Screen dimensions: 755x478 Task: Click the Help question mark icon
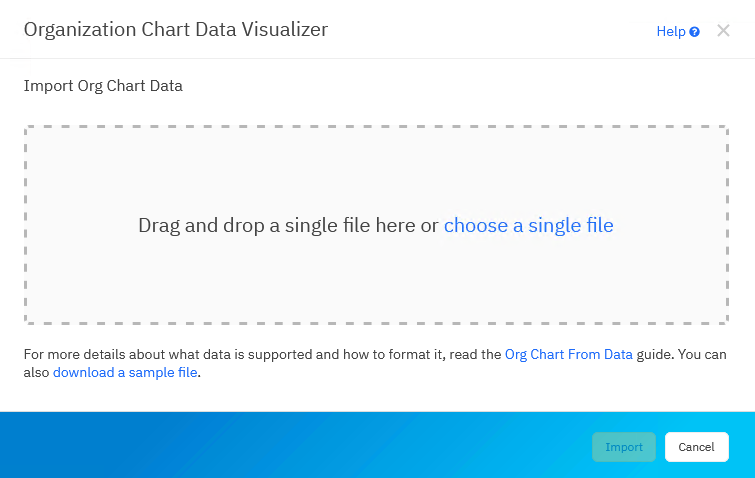coord(694,32)
